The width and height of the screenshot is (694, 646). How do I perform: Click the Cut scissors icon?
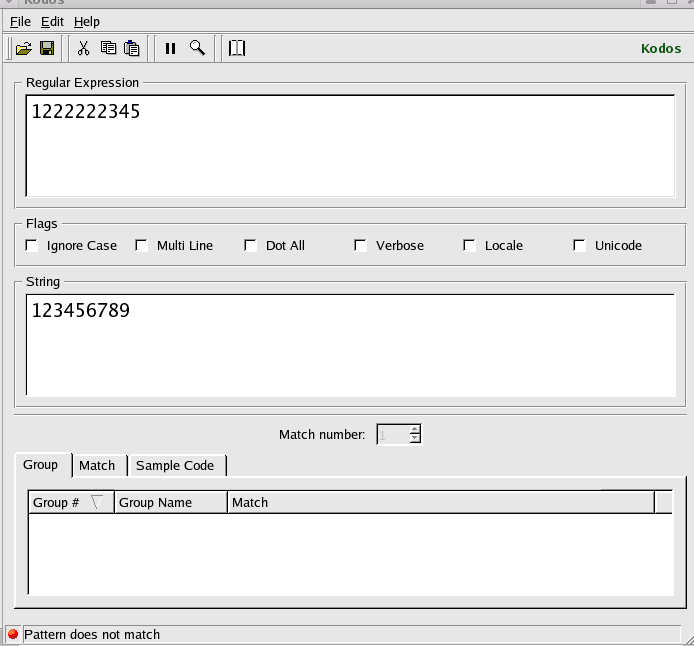[84, 48]
